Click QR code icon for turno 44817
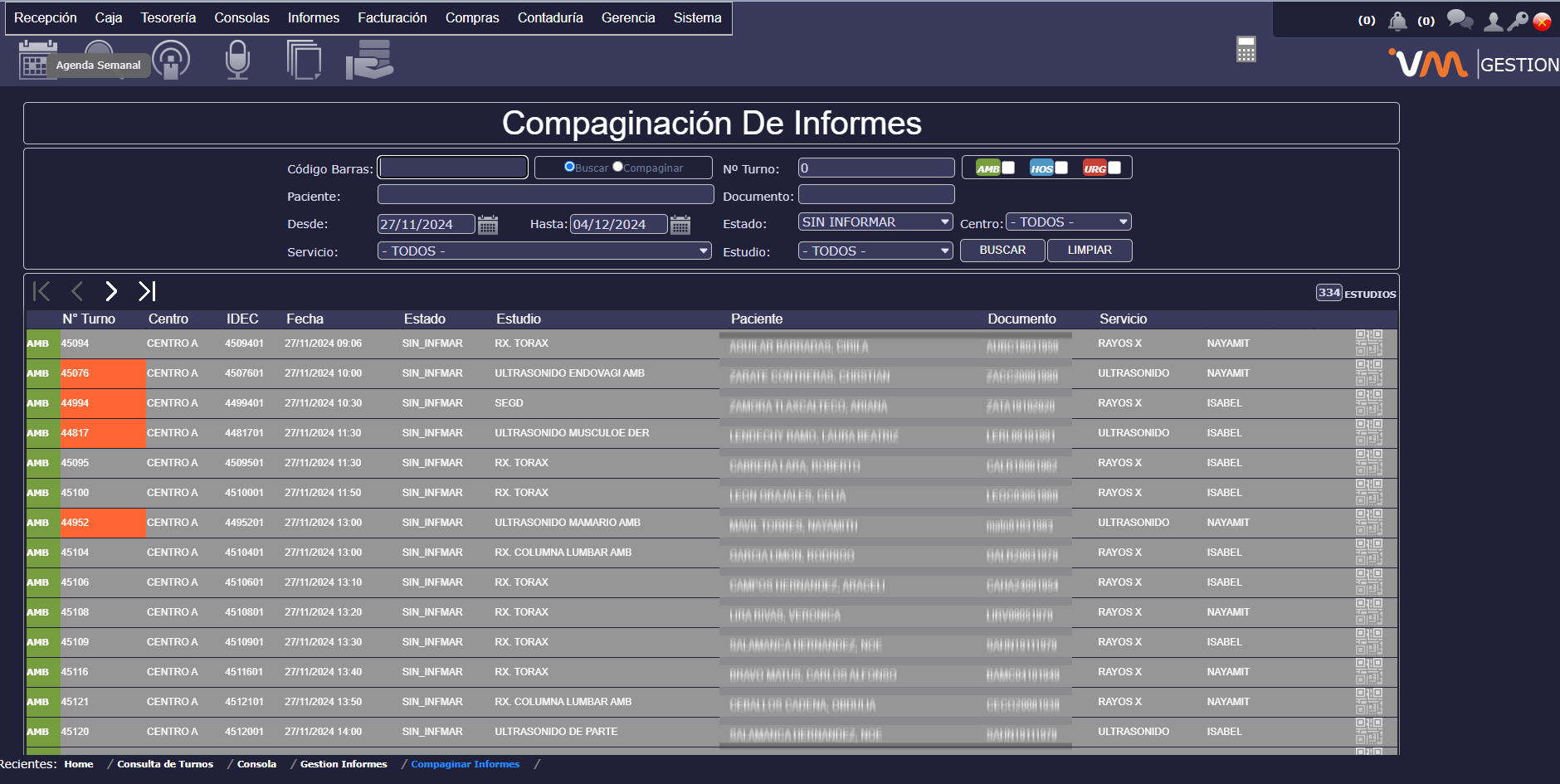This screenshot has height=784, width=1560. pyautogui.click(x=1369, y=432)
